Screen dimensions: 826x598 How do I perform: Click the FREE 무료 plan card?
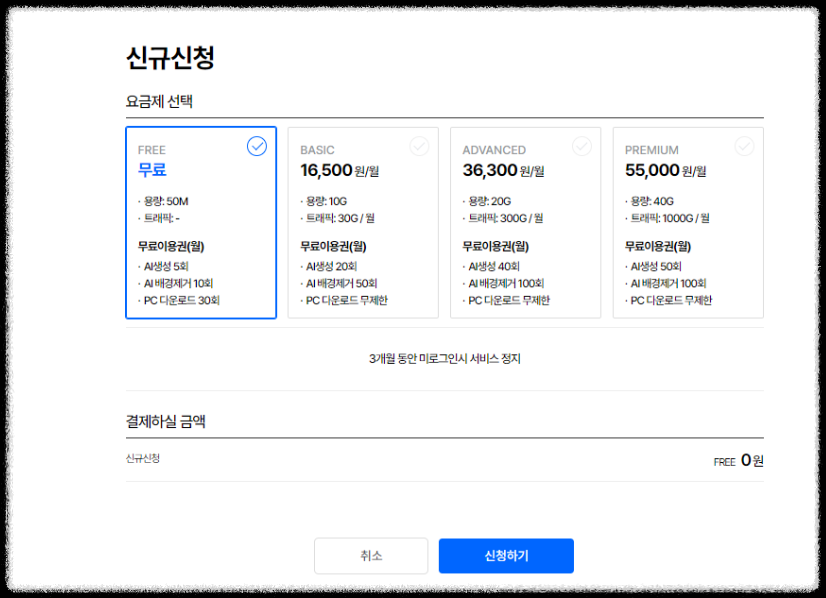point(200,225)
